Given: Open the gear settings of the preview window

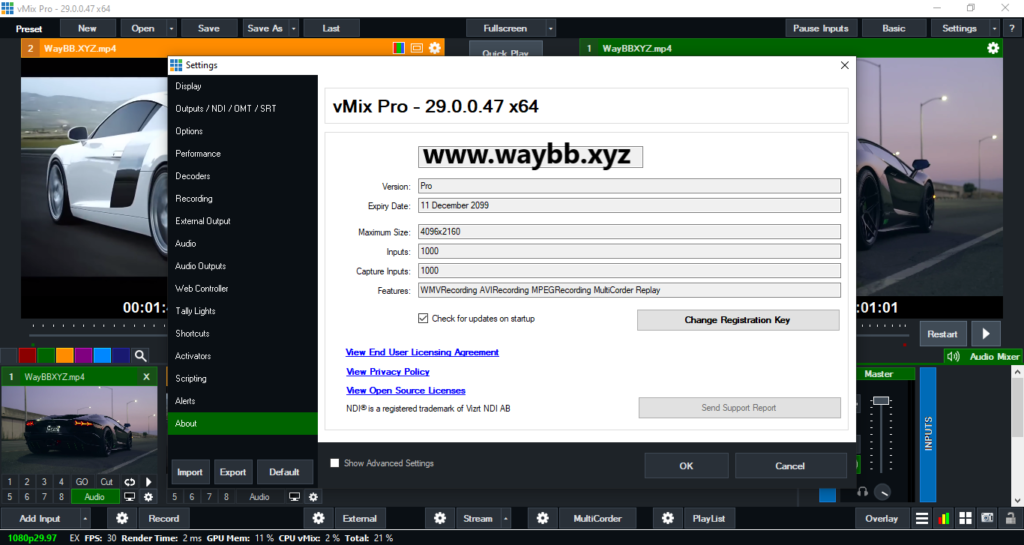Looking at the screenshot, I should click(x=434, y=48).
